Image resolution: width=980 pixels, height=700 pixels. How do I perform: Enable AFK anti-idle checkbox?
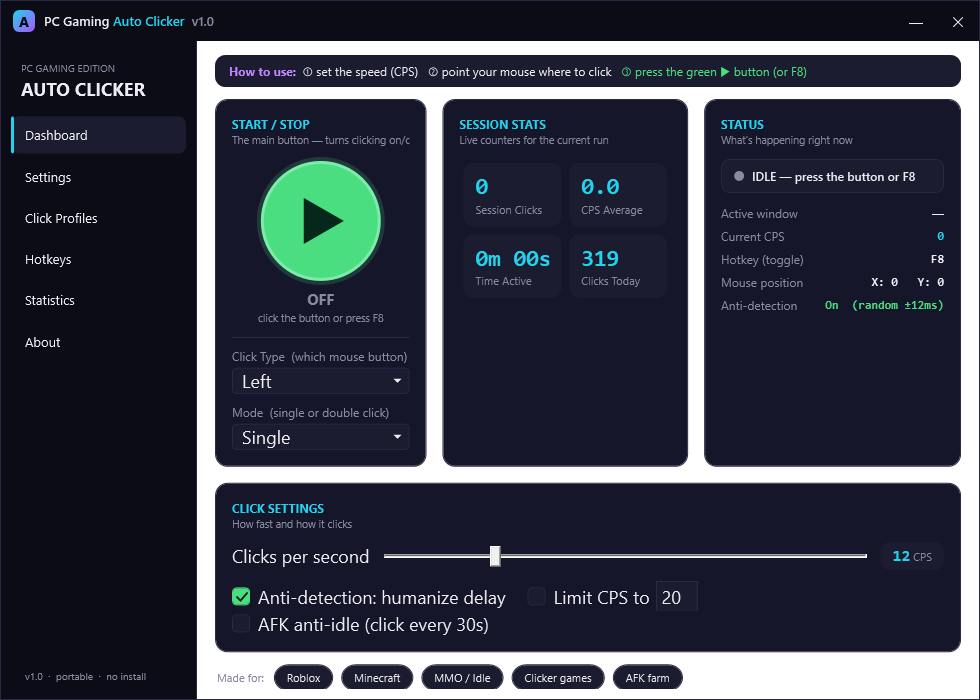(x=241, y=624)
